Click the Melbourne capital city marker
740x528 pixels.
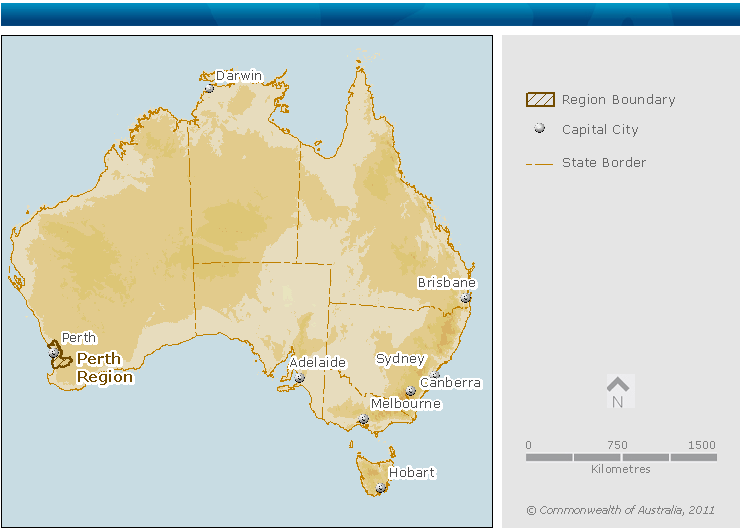[x=363, y=419]
